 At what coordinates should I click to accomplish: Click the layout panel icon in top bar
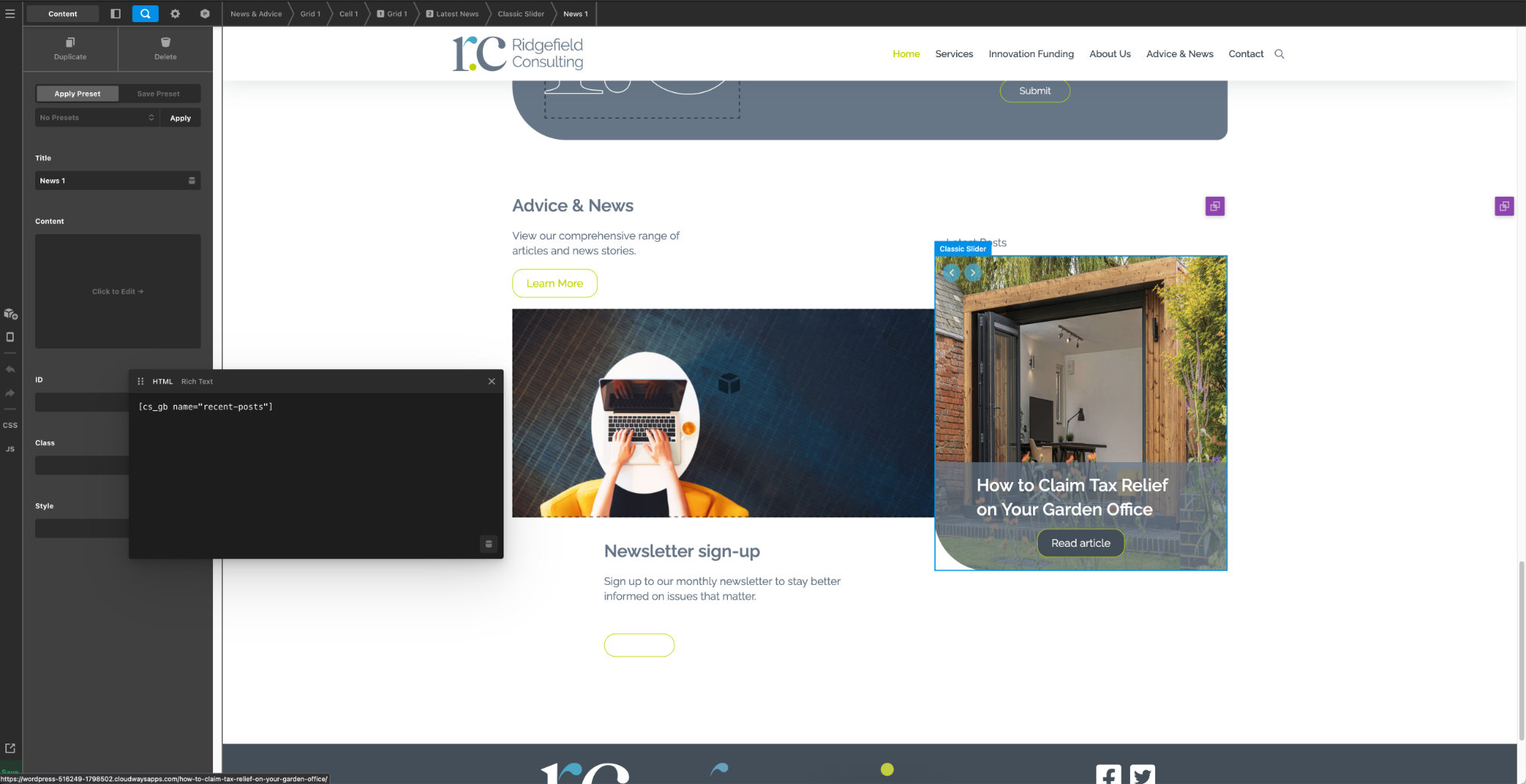(115, 14)
